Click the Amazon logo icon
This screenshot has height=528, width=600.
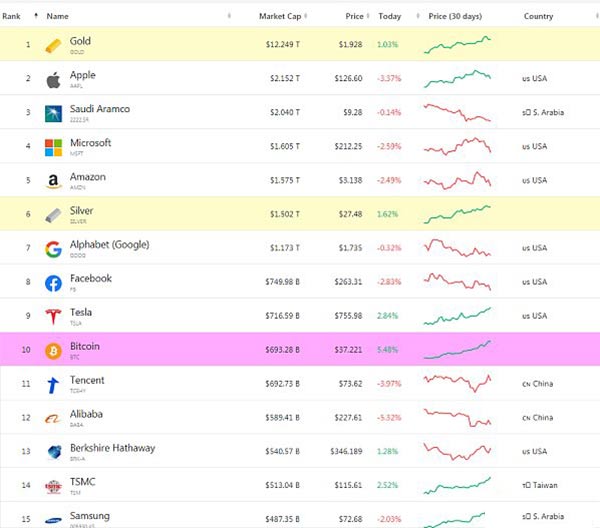pyautogui.click(x=53, y=181)
